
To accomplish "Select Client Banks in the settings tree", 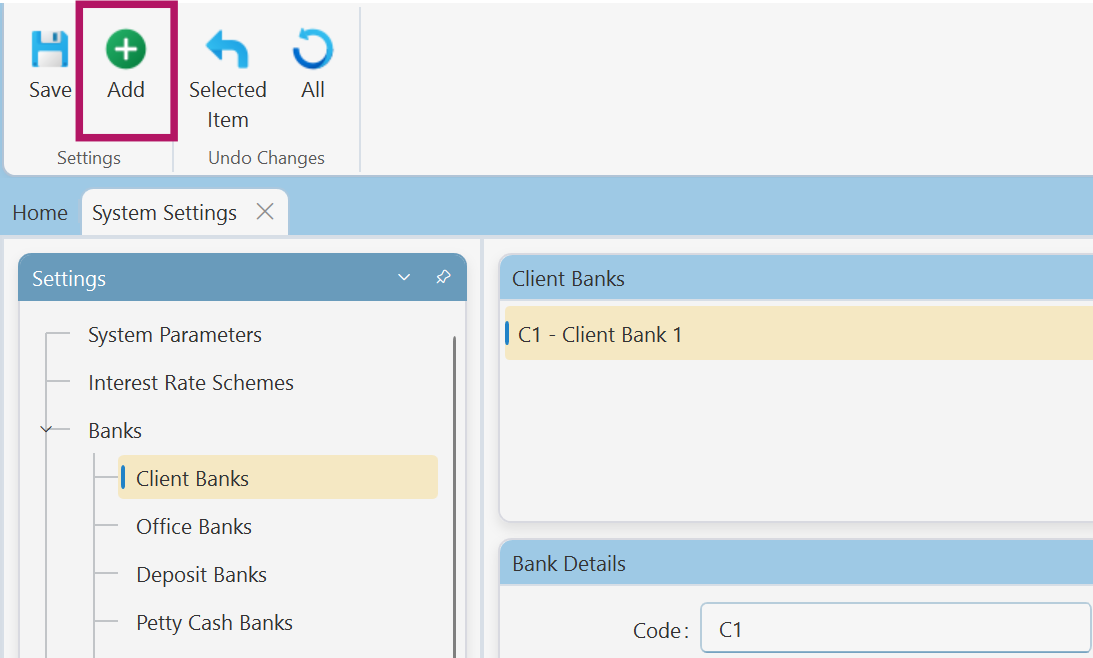I will pyautogui.click(x=192, y=478).
